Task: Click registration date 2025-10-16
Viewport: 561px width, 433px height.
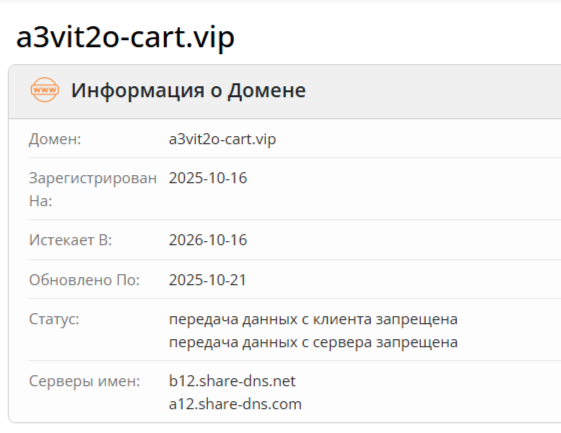Action: (x=208, y=178)
